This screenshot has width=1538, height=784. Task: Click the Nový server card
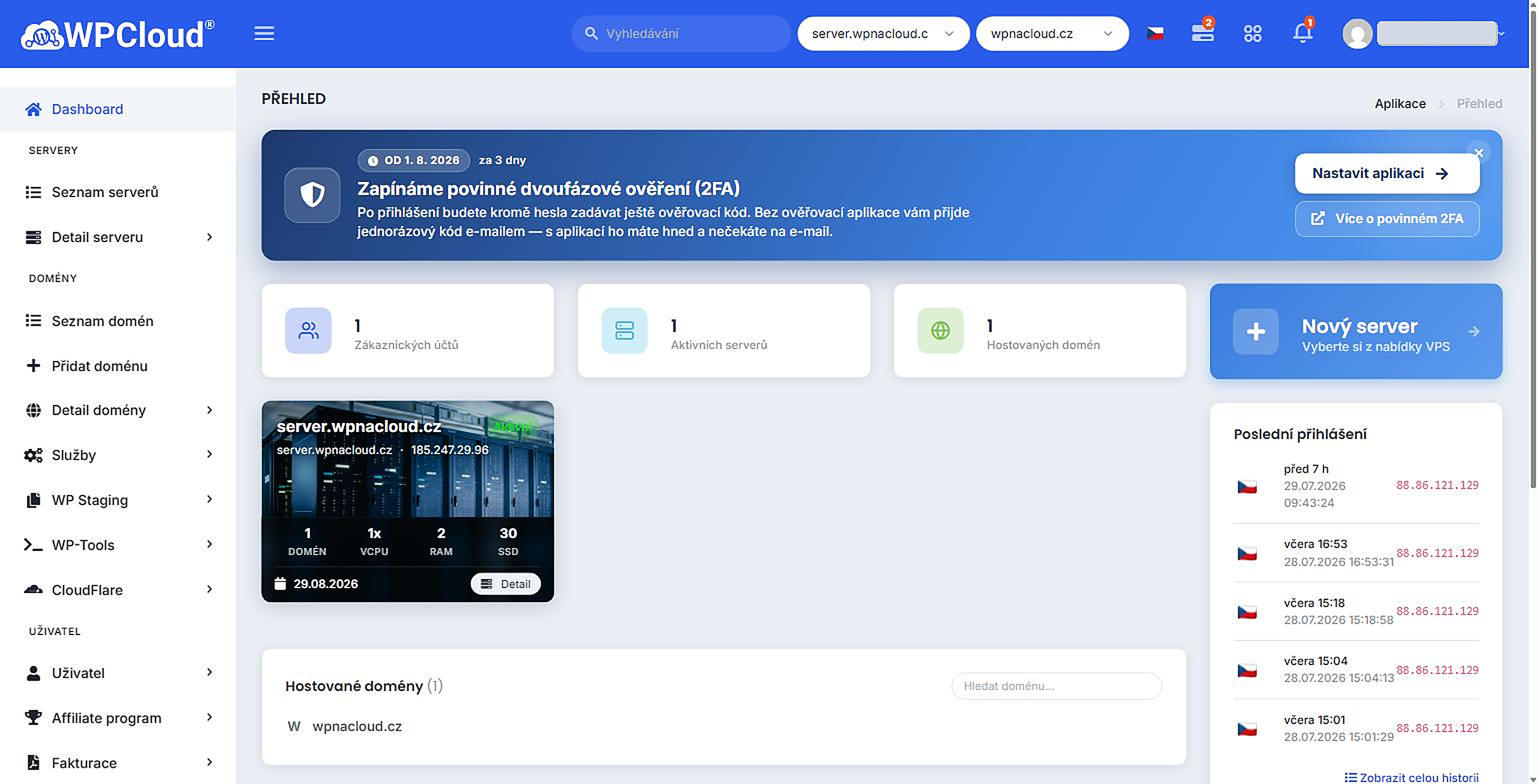(x=1356, y=331)
